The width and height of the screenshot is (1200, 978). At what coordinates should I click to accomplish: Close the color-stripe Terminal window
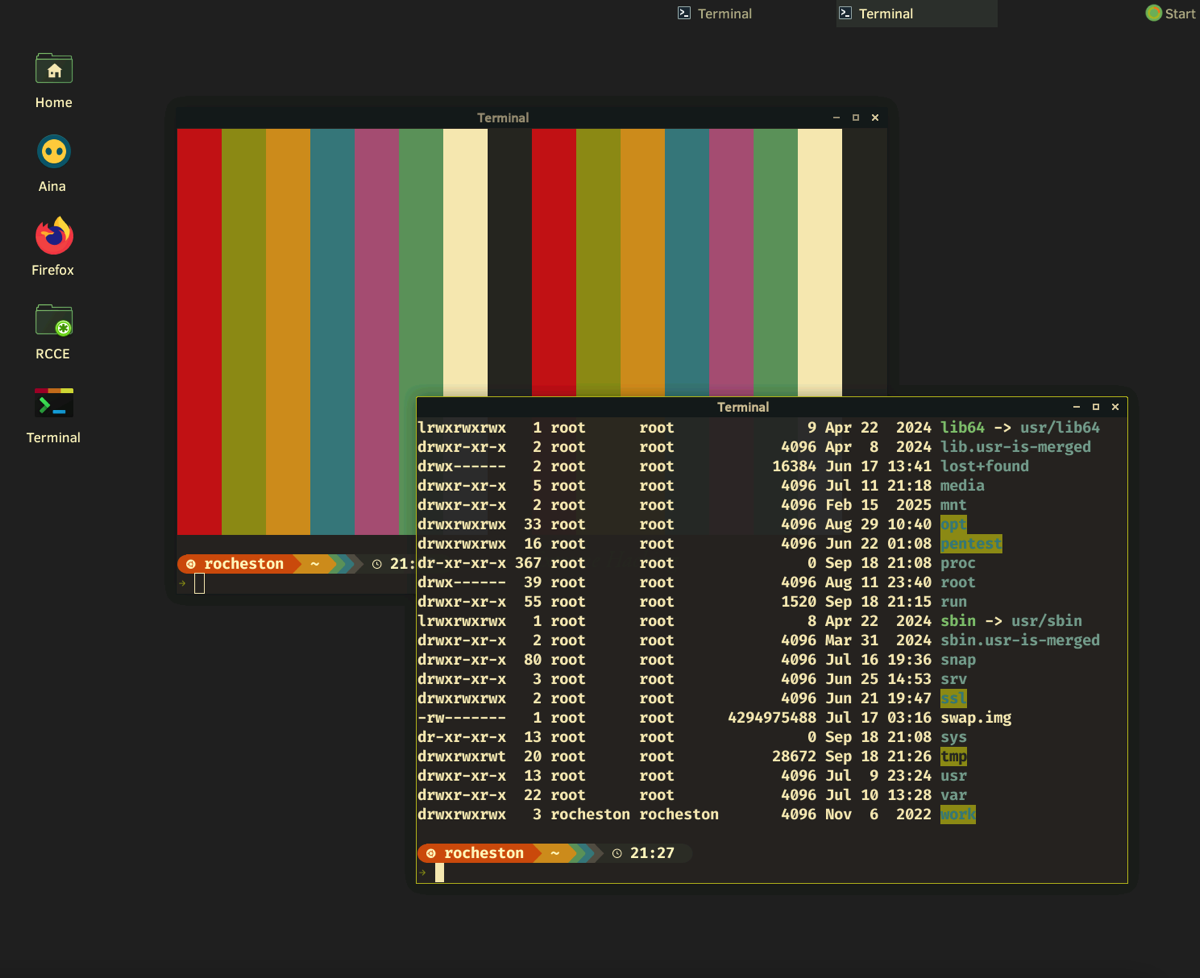coord(875,118)
